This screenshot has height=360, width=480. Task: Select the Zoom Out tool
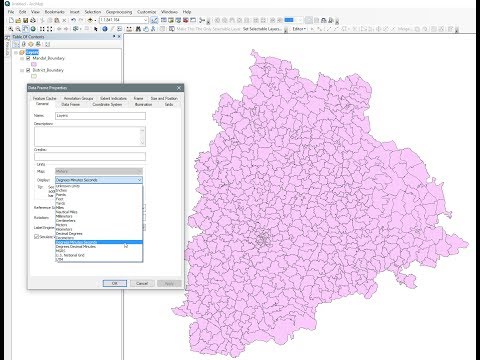tap(18, 29)
